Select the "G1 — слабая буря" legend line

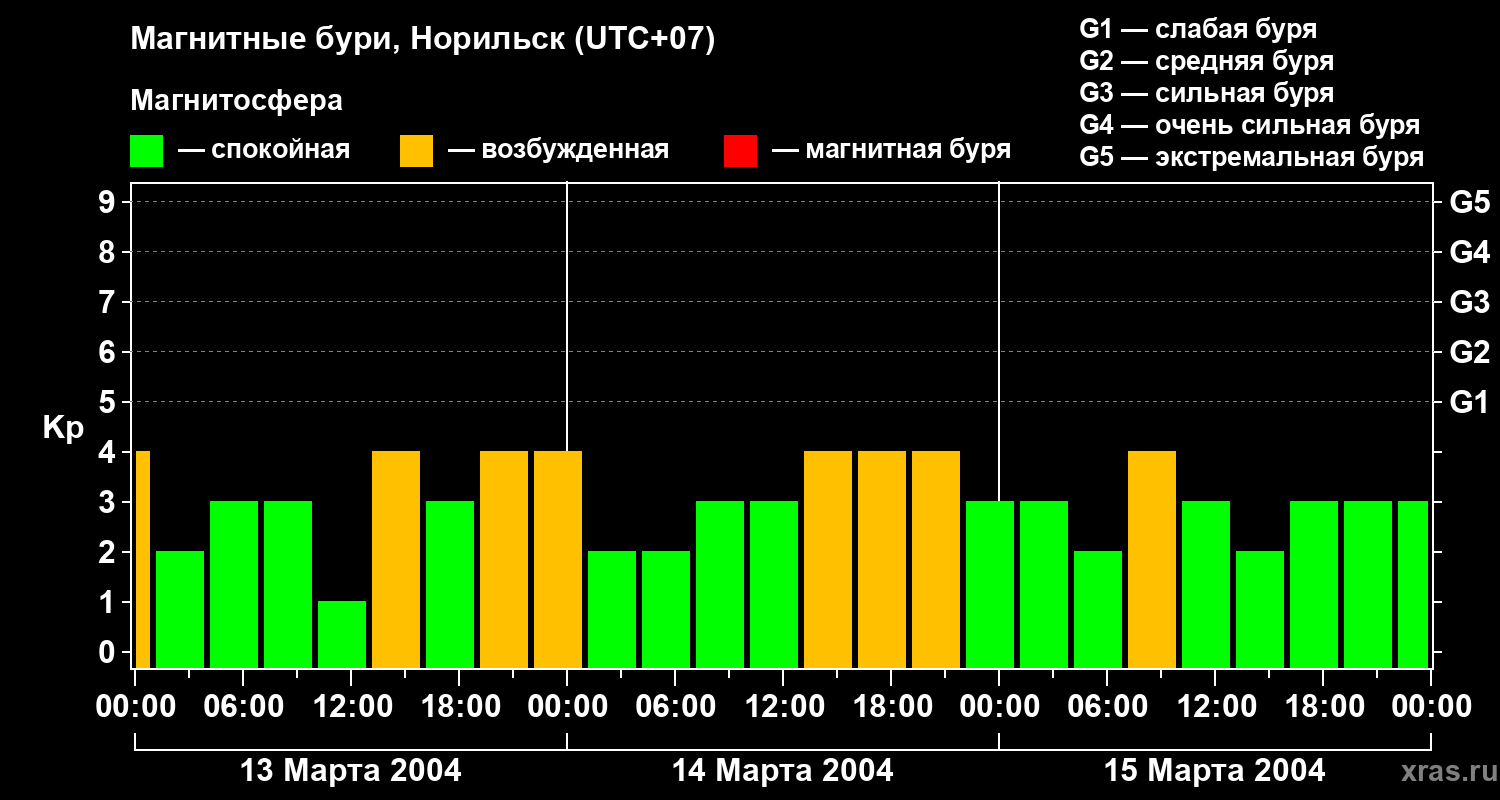coord(1198,29)
